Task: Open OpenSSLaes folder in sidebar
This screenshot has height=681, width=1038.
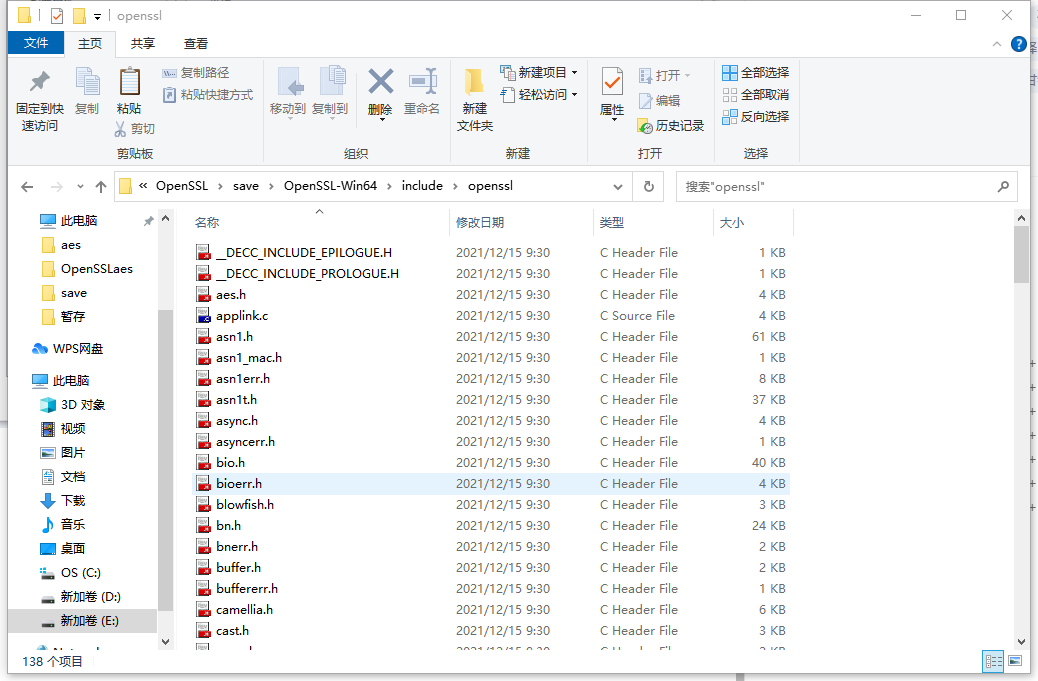Action: click(97, 269)
